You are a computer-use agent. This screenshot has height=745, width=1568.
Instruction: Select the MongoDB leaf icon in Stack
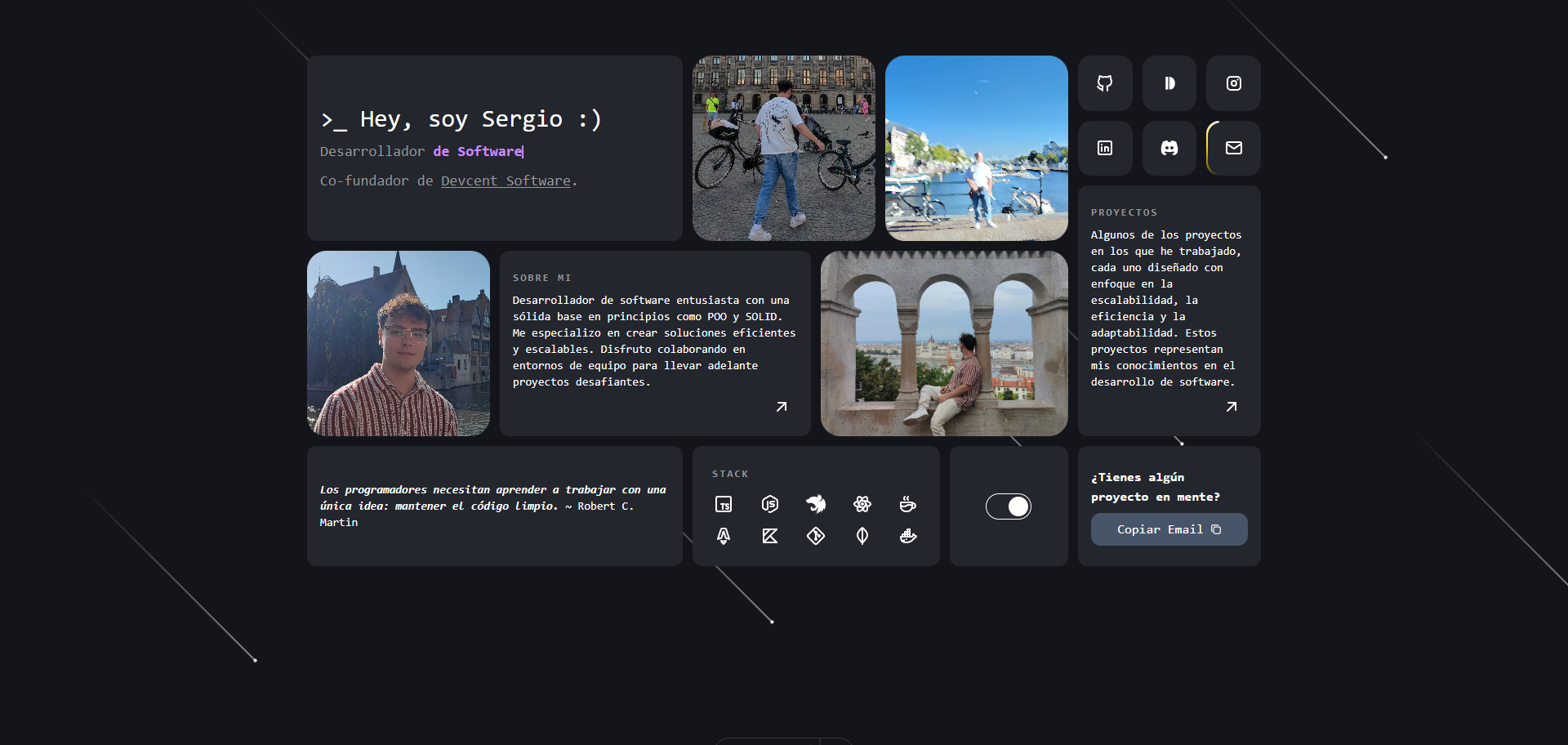862,536
